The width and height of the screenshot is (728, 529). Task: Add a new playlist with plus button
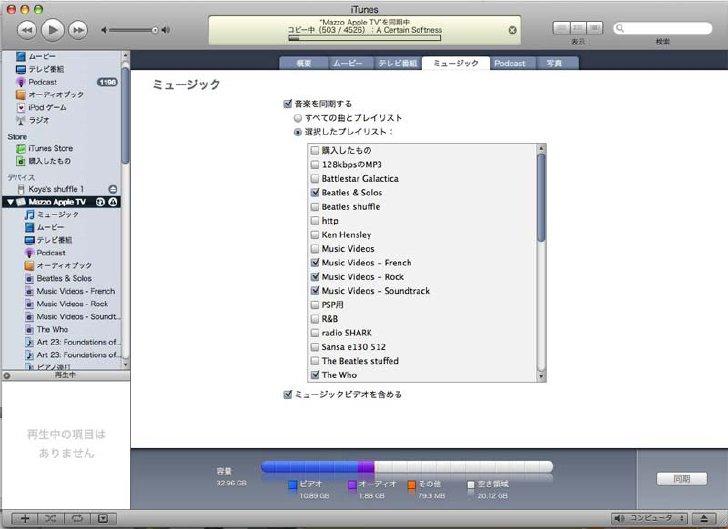[x=25, y=519]
